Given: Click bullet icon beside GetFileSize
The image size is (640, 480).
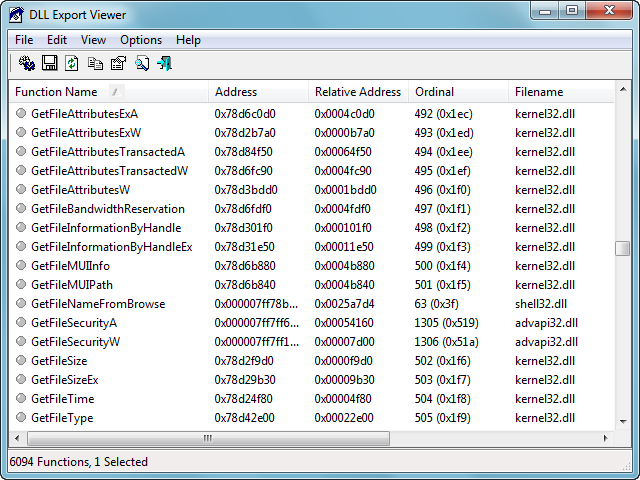Looking at the screenshot, I should (x=21, y=360).
